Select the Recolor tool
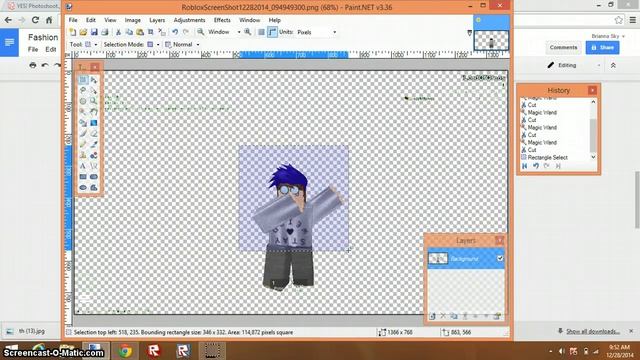The width and height of the screenshot is (640, 360). [94, 155]
